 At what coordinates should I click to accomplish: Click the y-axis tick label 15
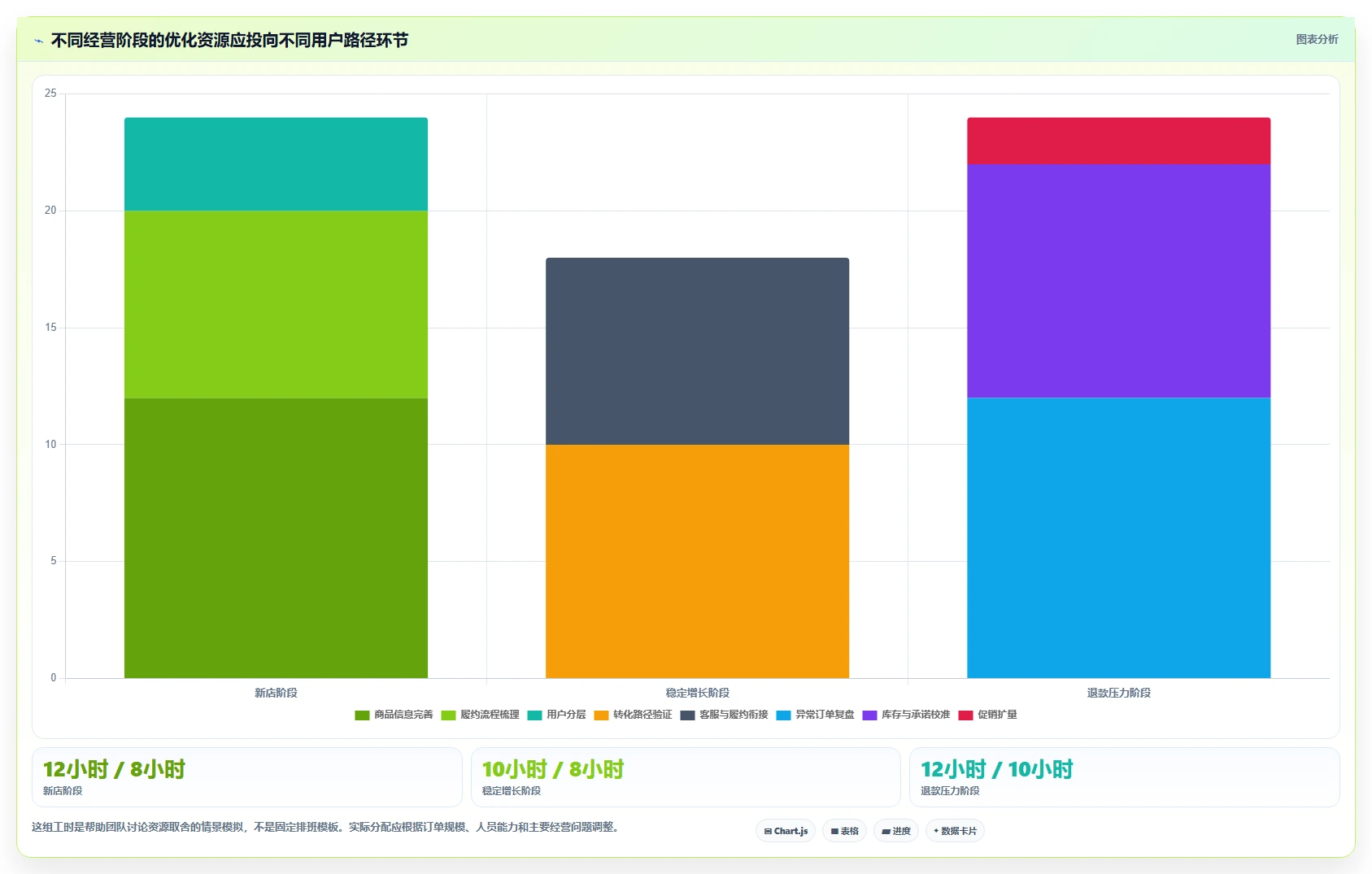click(50, 328)
